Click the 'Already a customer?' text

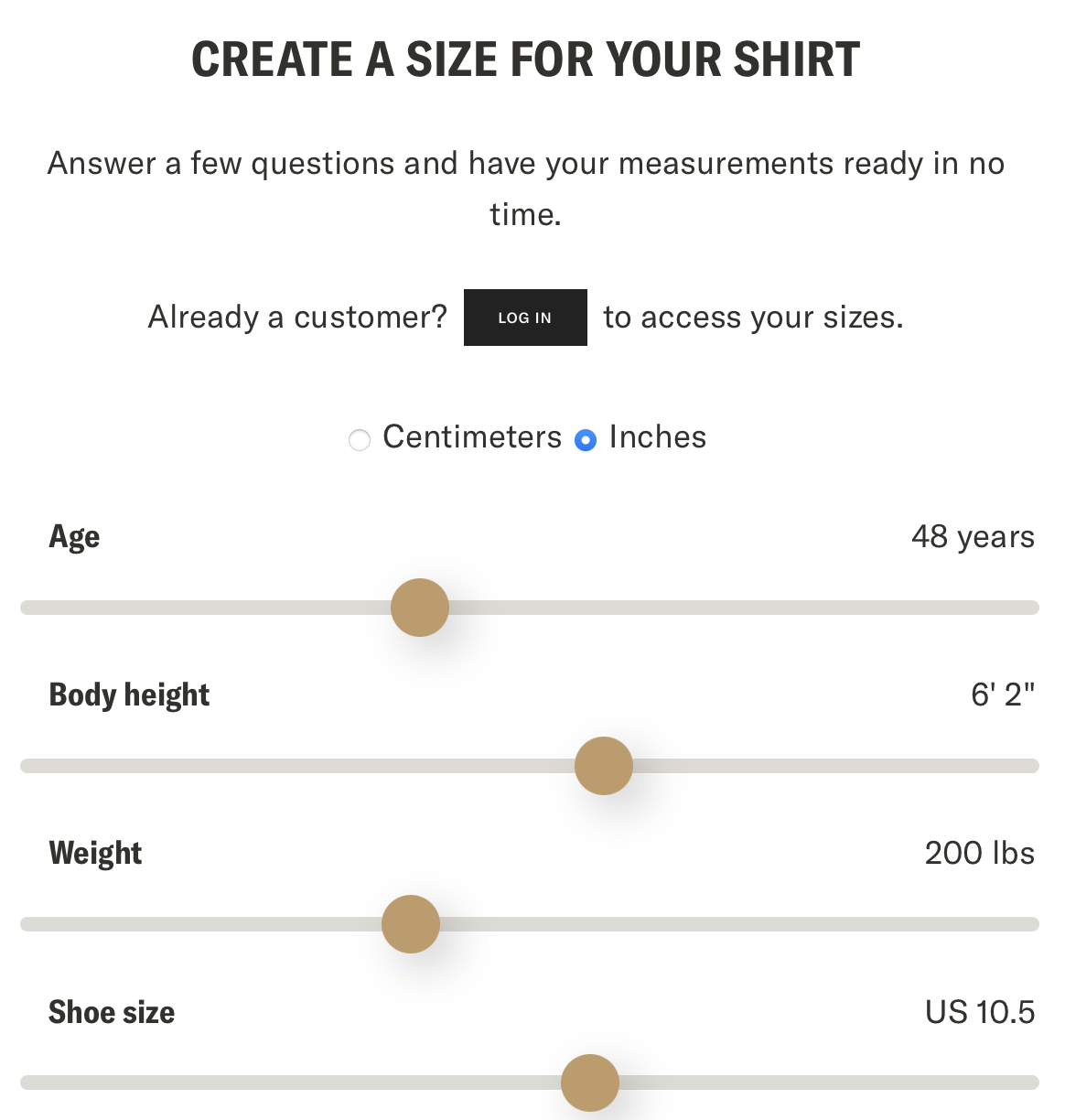coord(297,318)
